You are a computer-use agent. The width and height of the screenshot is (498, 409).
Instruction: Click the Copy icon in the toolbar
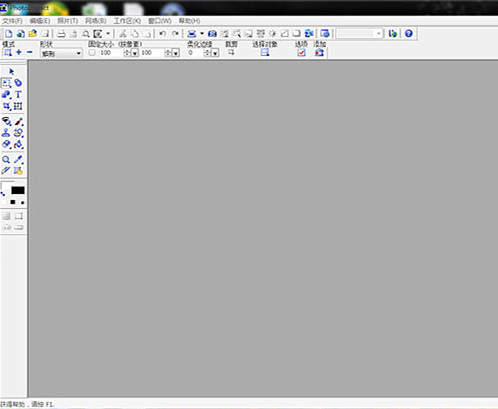(135, 34)
